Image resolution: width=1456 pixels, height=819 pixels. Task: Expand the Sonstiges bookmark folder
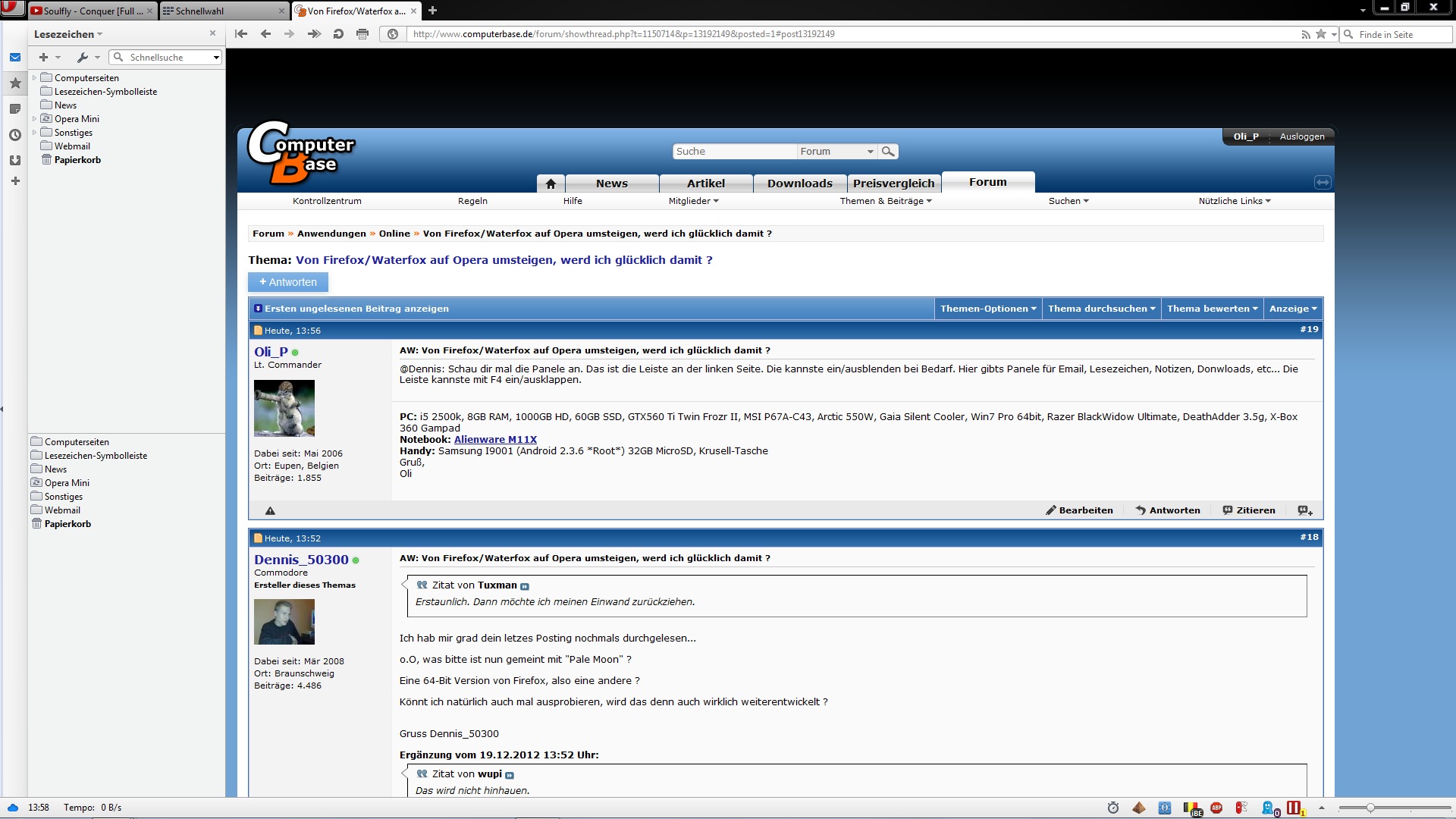pyautogui.click(x=34, y=133)
